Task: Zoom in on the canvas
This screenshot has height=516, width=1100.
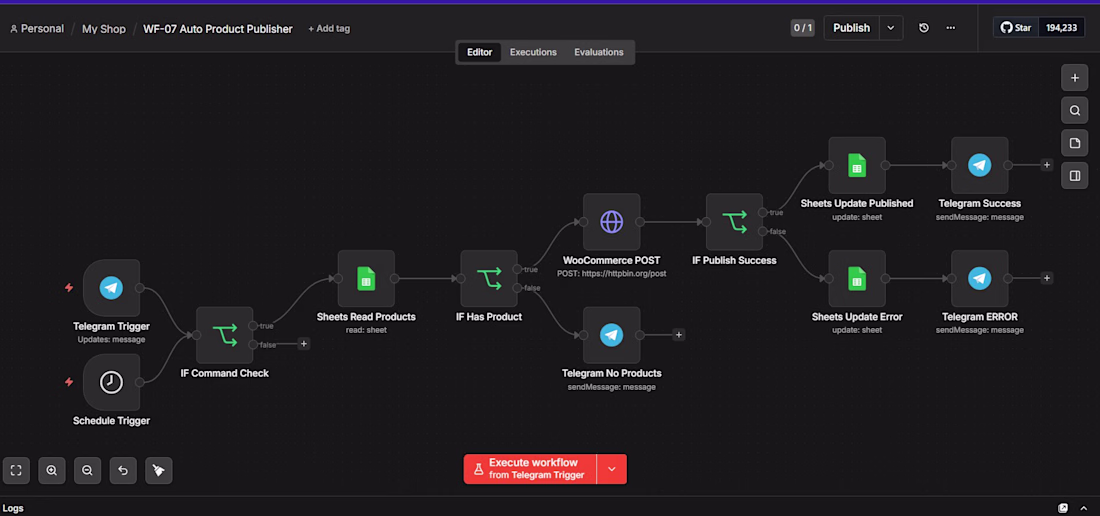Action: tap(52, 470)
